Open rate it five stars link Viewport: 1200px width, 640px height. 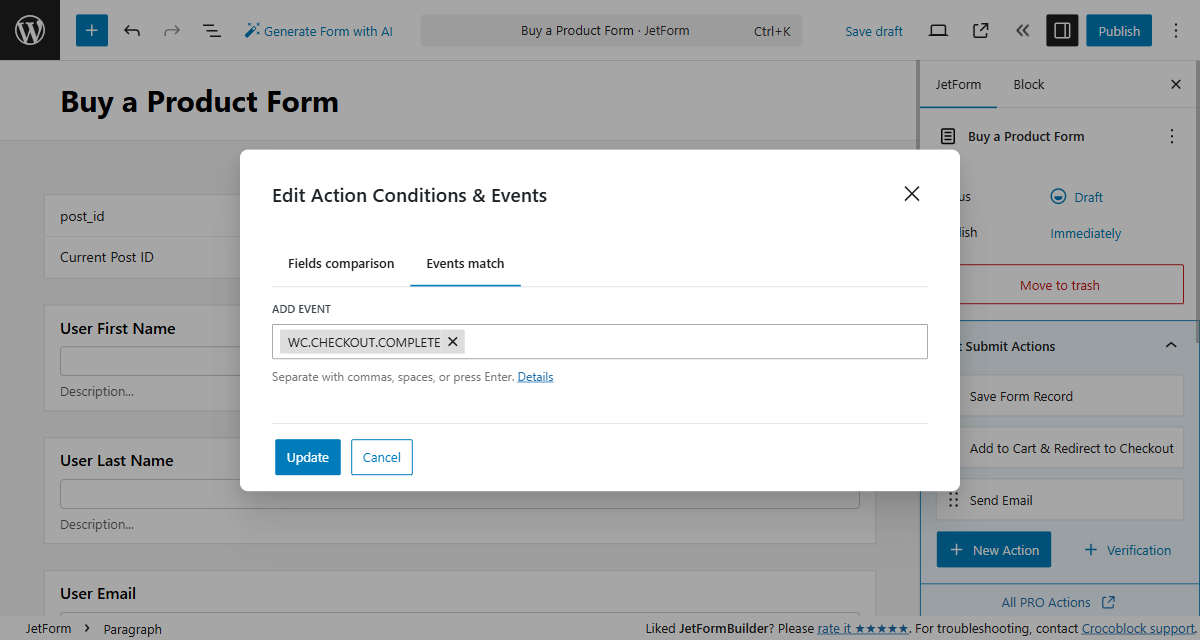pos(862,629)
